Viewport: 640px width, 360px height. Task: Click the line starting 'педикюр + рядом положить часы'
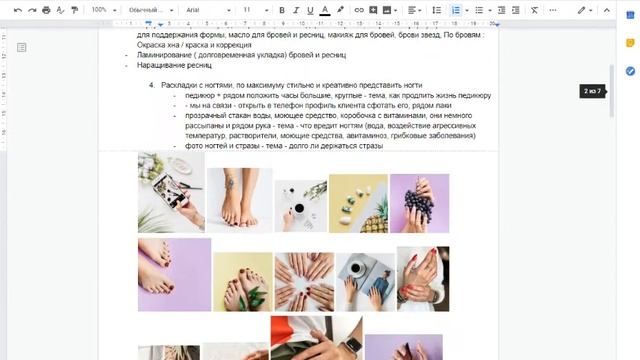(338, 95)
